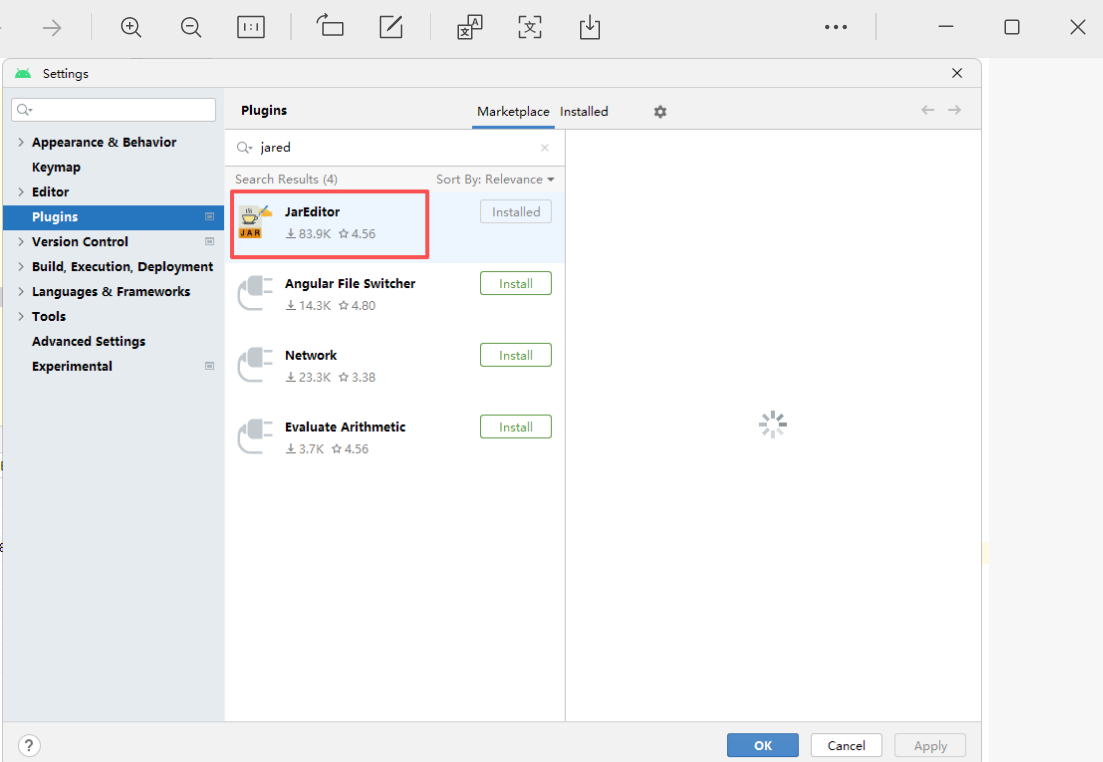Clear the plugin search text
Viewport: 1103px width, 762px height.
(544, 148)
